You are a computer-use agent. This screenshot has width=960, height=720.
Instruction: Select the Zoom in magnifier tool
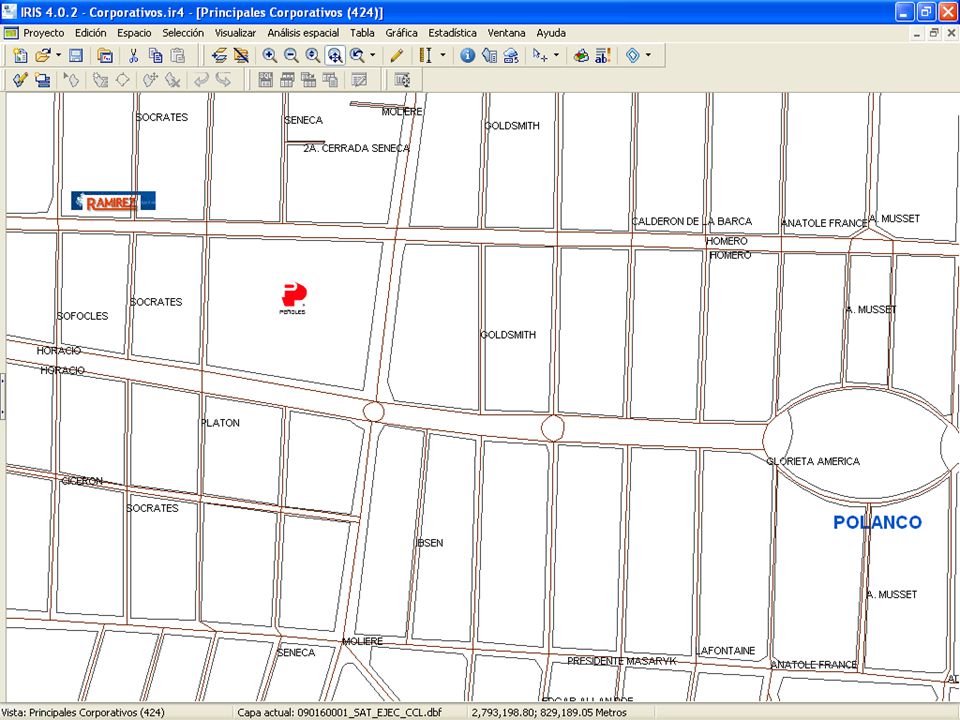pyautogui.click(x=269, y=56)
